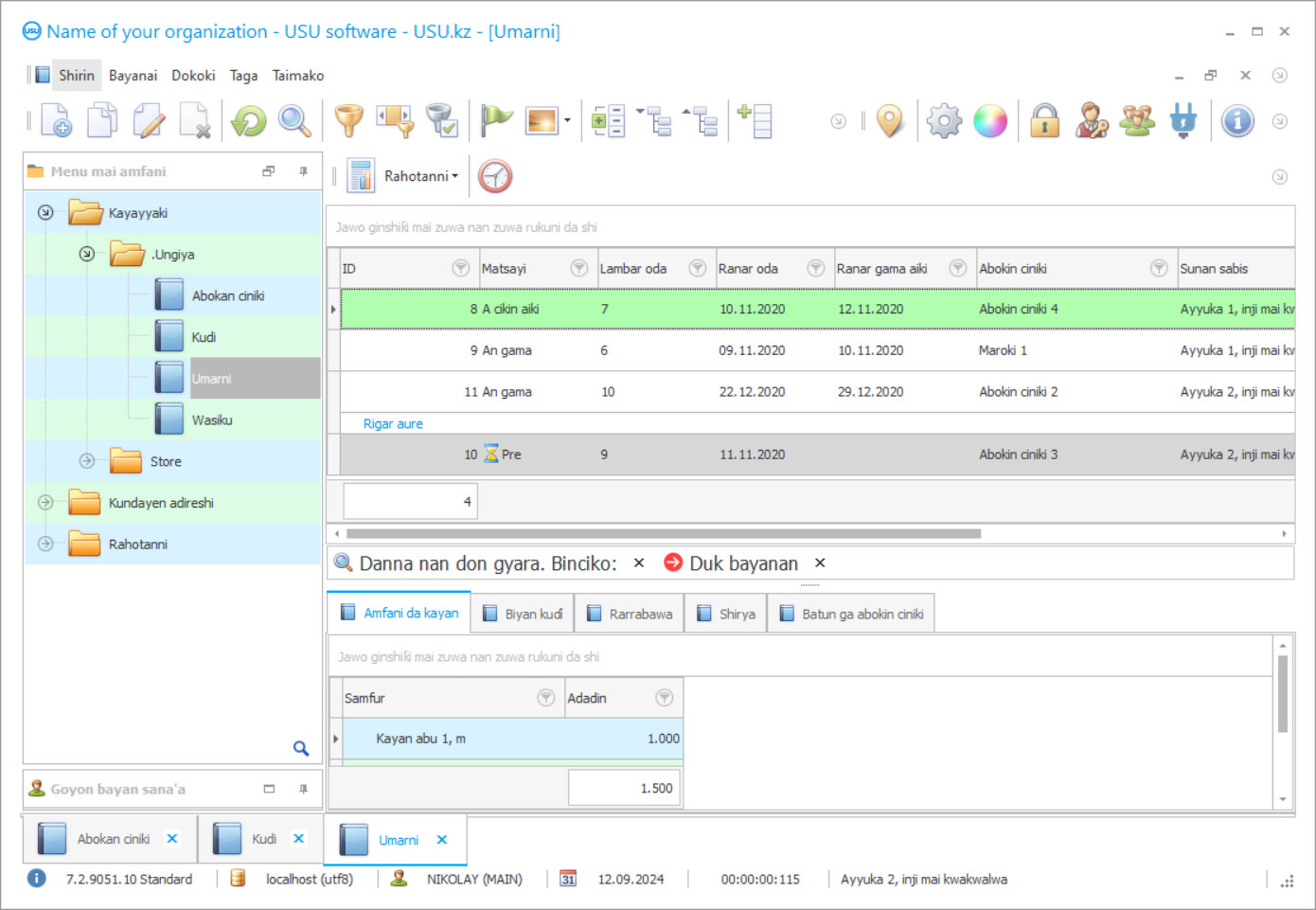Screen dimensions: 1316x910
Task: Expand the Store tree folder
Action: tap(87, 461)
